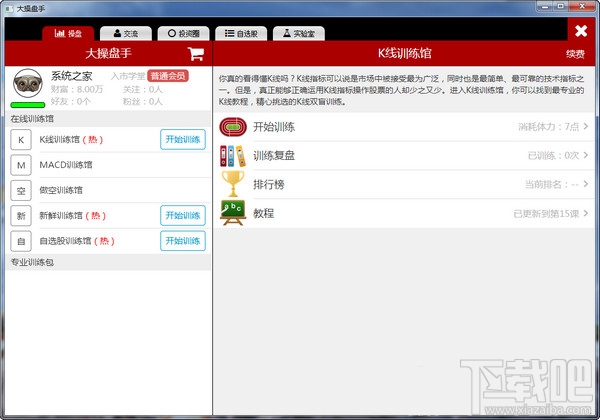Maximize the 大操盘手 window
This screenshot has height=420, width=600.
point(561,7)
